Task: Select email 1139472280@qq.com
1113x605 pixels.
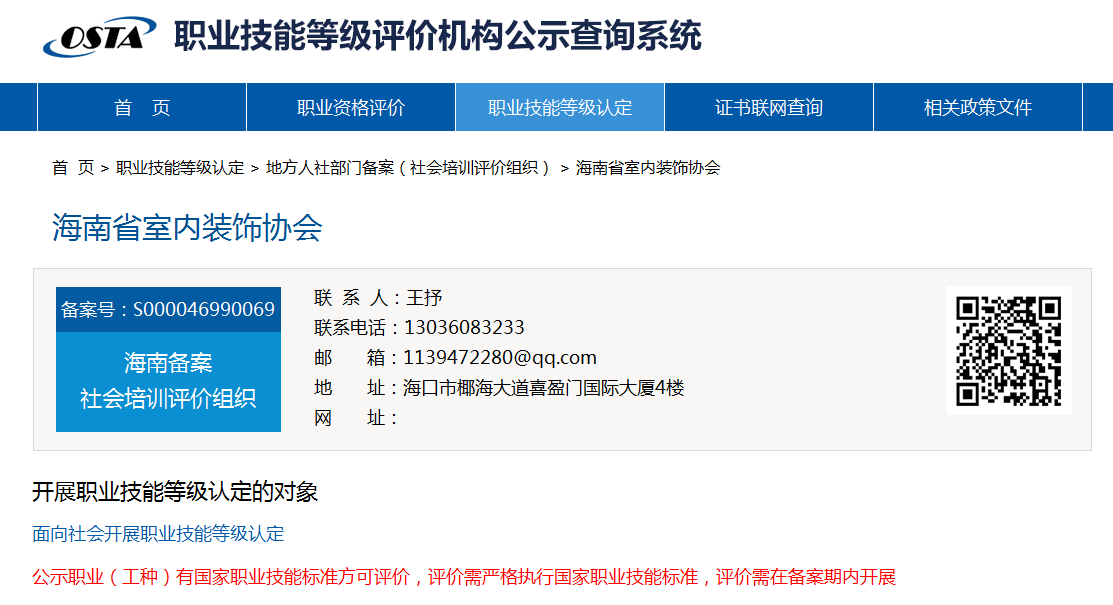Action: pyautogui.click(x=500, y=357)
